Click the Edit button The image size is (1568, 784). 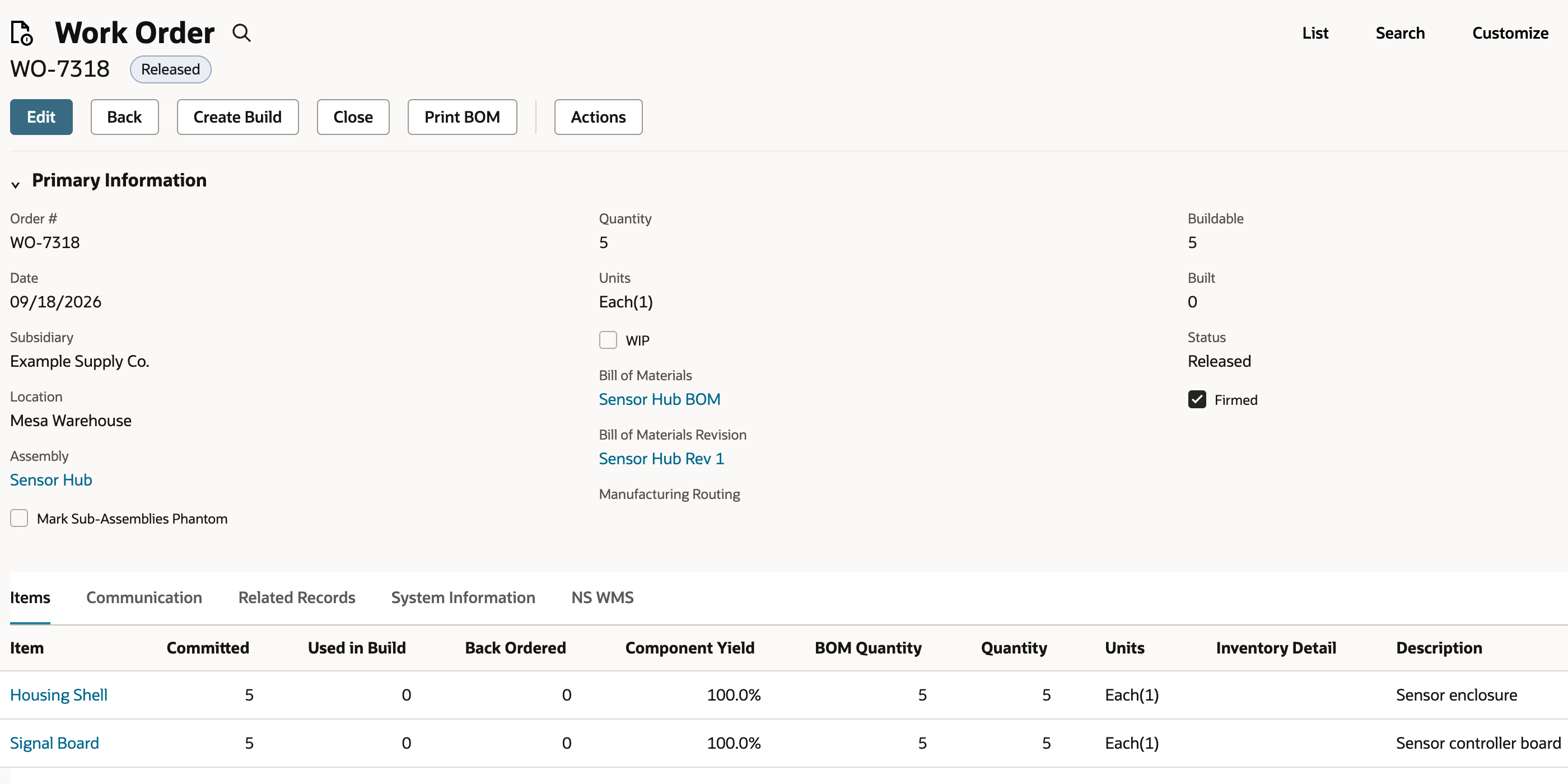(x=41, y=117)
